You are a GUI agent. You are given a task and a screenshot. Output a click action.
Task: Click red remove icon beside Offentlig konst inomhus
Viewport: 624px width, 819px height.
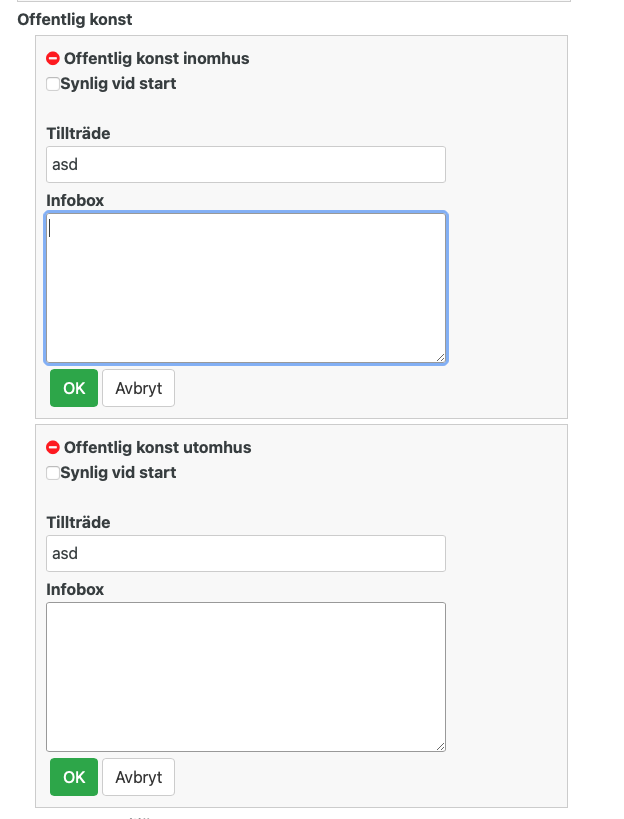tap(53, 58)
